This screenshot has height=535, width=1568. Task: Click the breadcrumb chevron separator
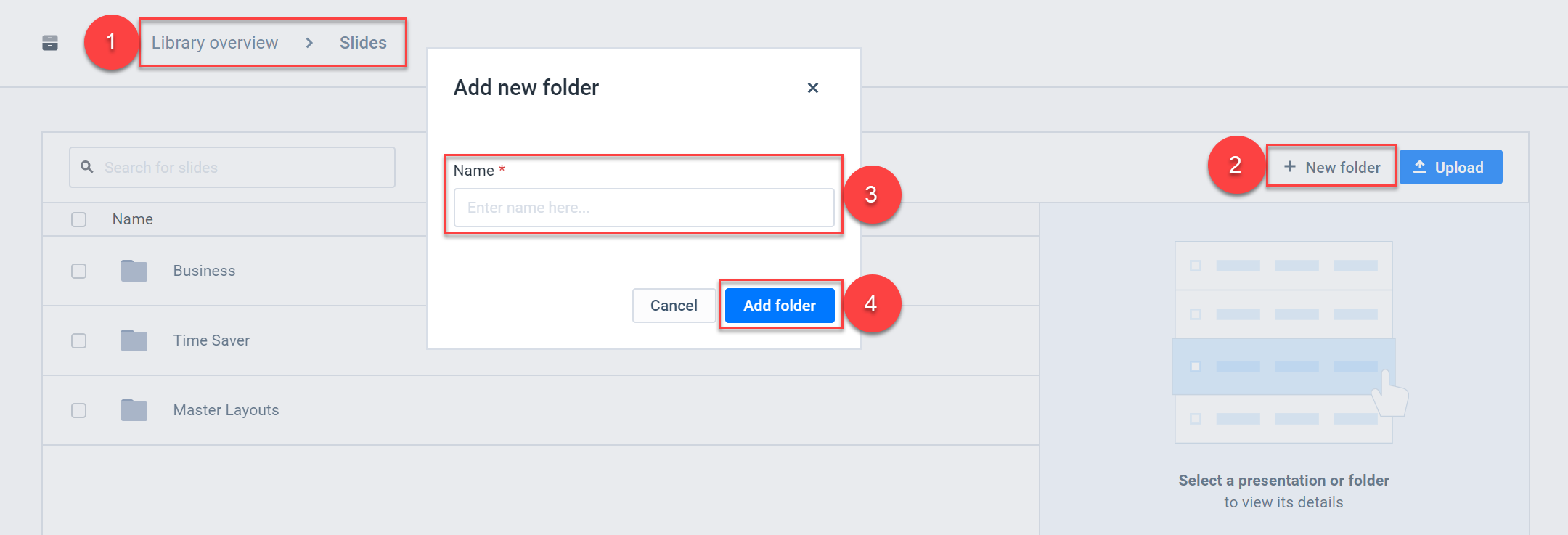click(309, 43)
